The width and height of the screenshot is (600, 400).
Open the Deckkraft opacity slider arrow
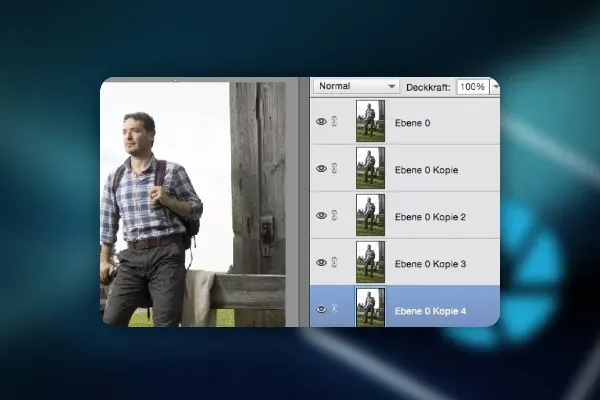495,87
